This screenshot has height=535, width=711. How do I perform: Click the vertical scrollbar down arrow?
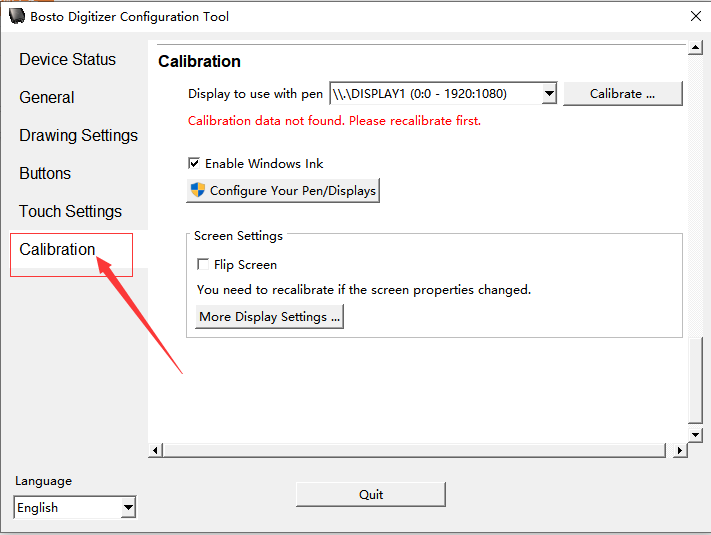click(x=695, y=435)
